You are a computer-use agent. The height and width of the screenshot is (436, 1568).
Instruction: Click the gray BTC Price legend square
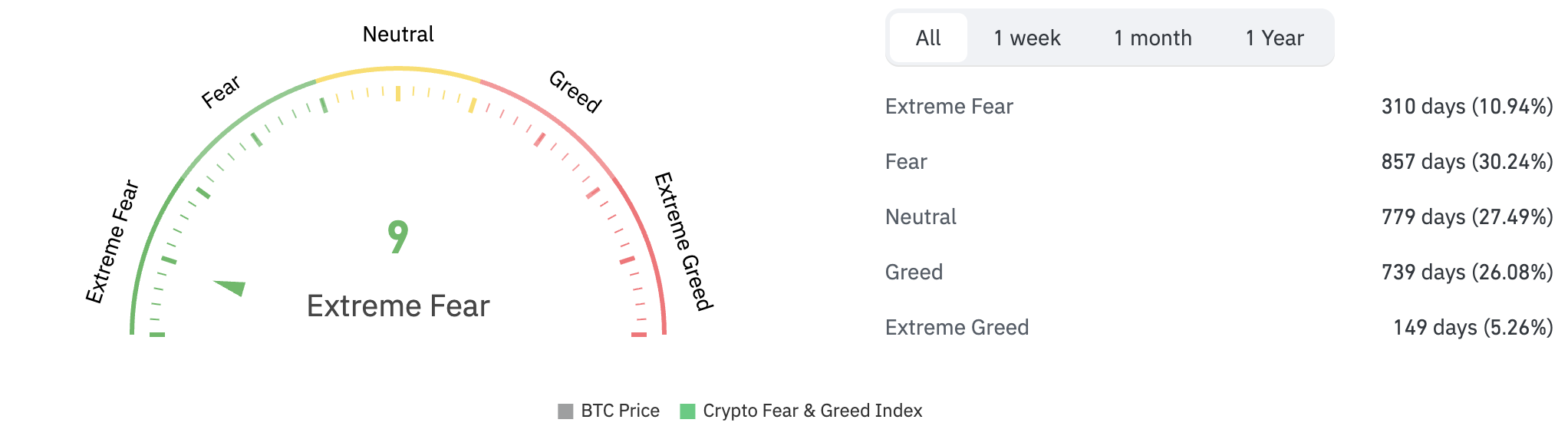point(565,411)
